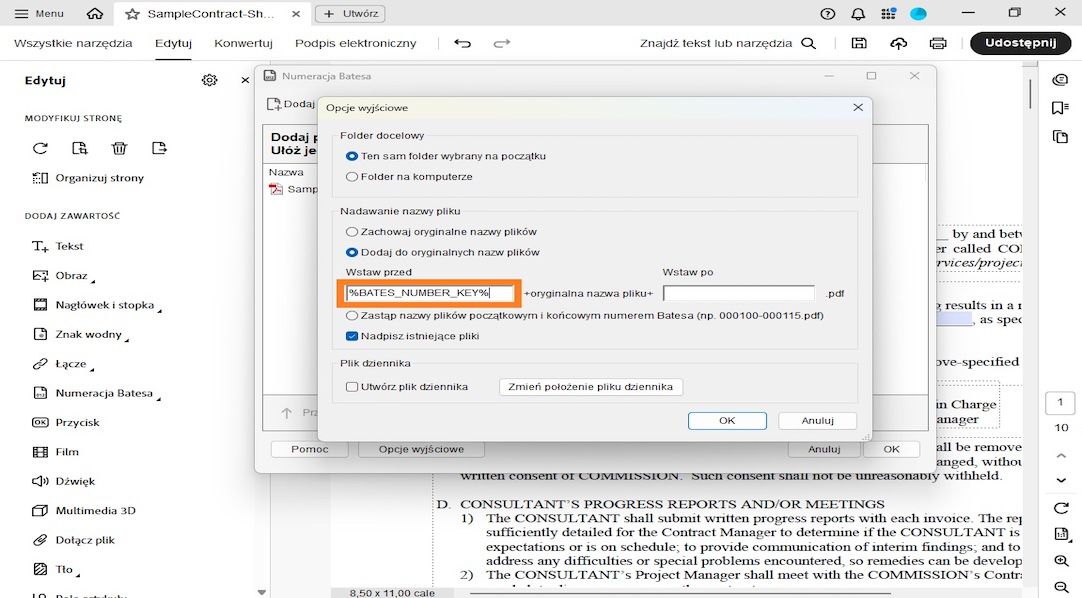This screenshot has height=598, width=1082.
Task: Open the Edytuj panel settings gear
Action: point(209,79)
